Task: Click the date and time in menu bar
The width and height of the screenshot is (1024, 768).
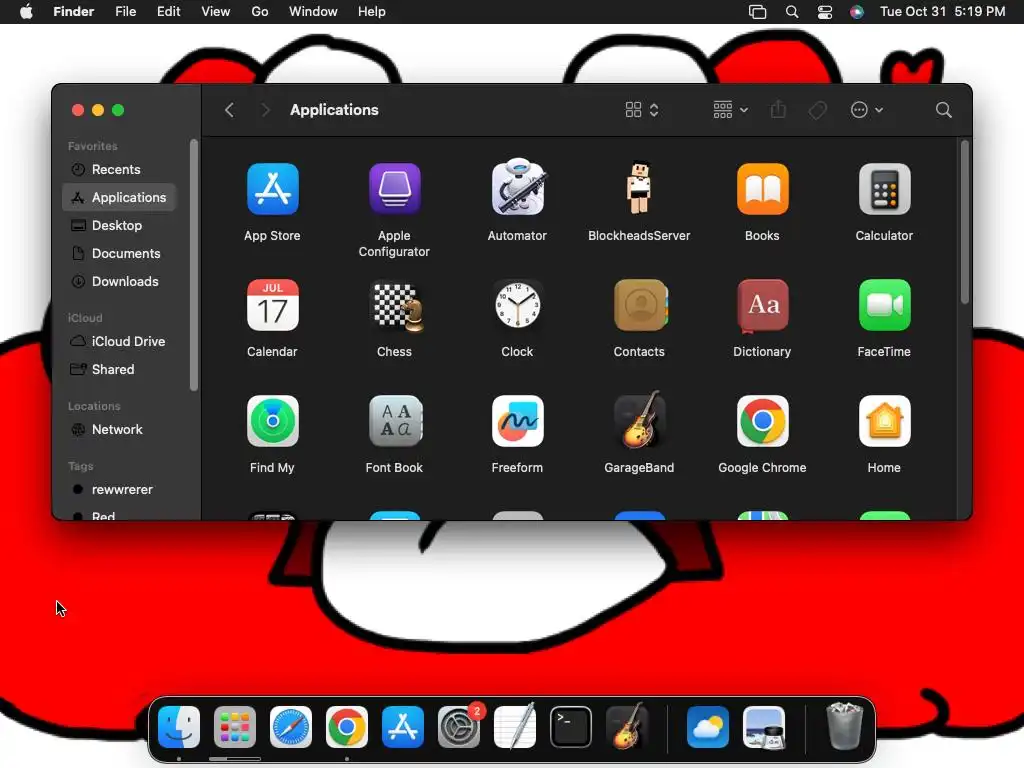Action: pos(942,12)
